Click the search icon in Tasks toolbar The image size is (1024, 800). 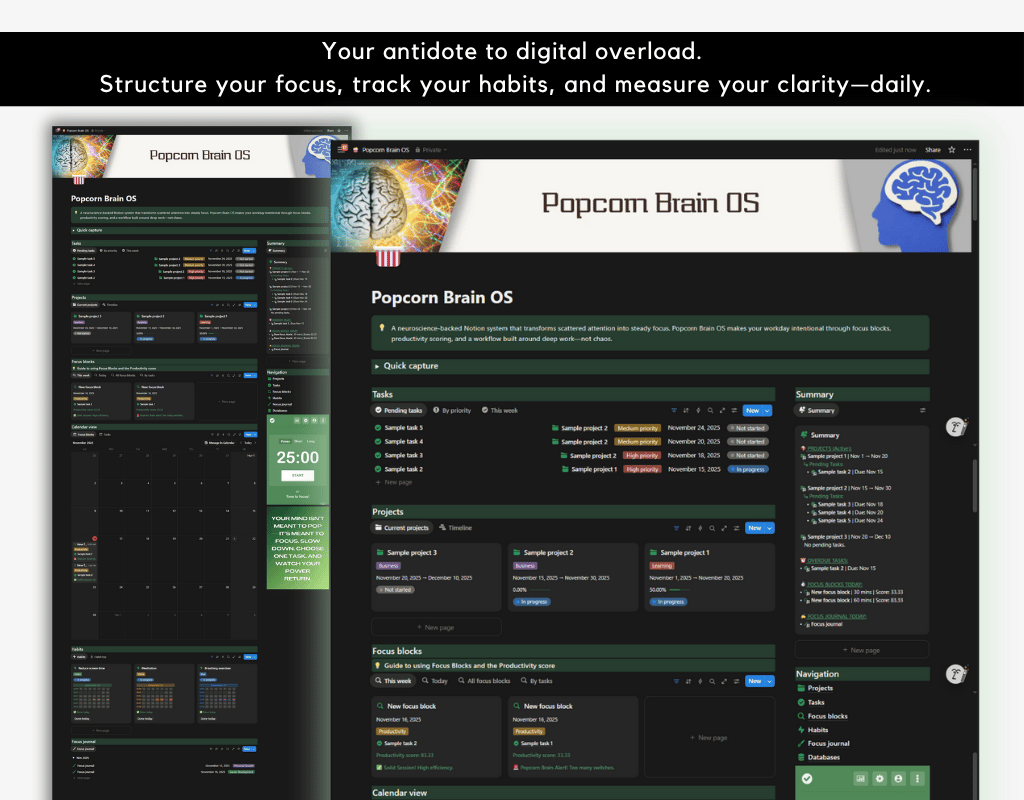coord(711,410)
